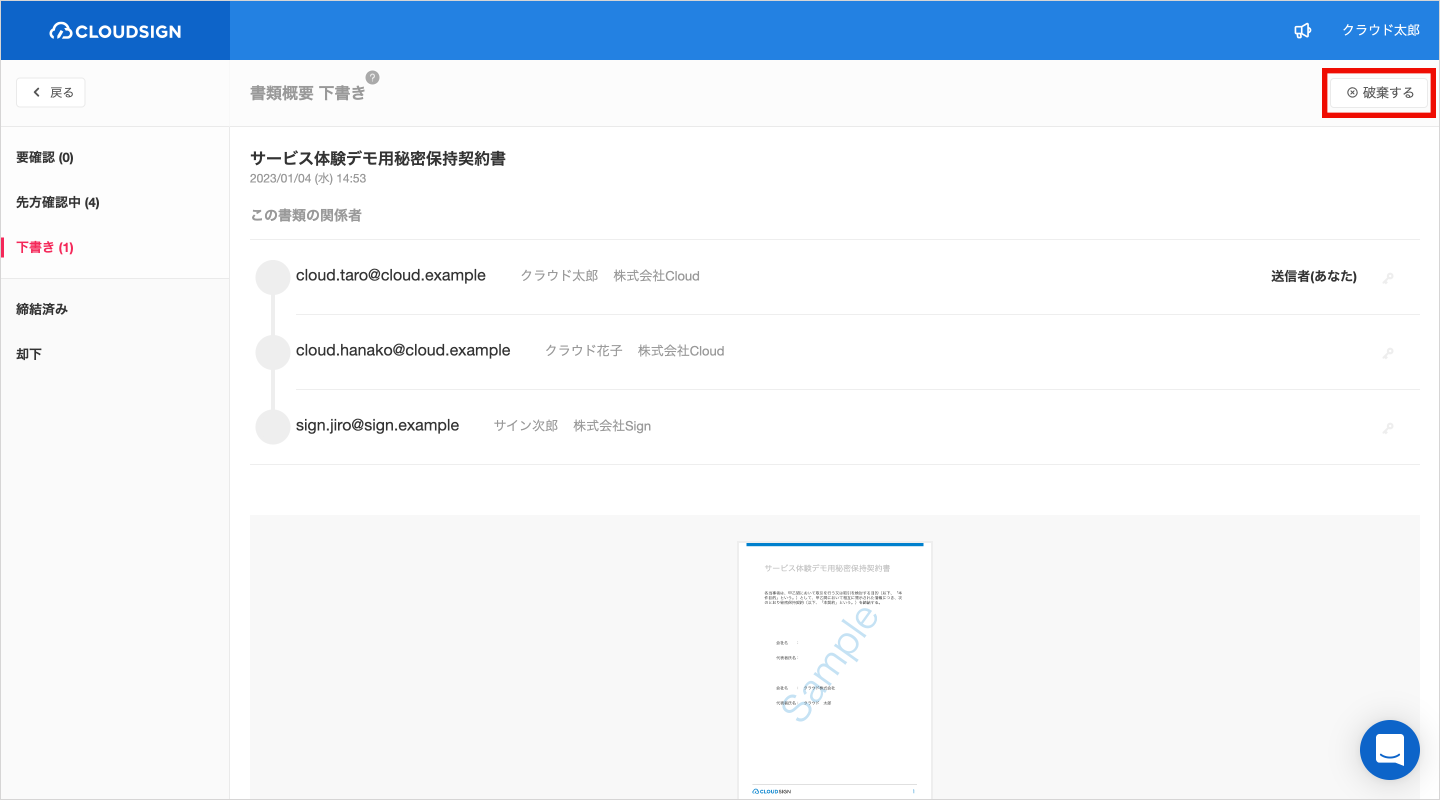The image size is (1440, 800).
Task: Select 要確認 (0) in the sidebar
Action: coord(45,158)
